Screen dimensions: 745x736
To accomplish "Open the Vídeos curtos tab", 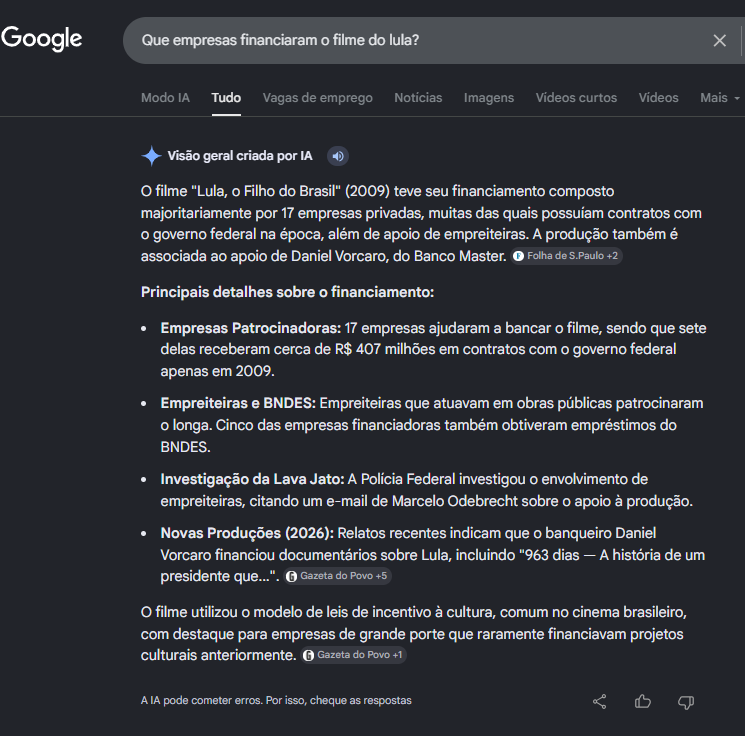I will click(576, 98).
